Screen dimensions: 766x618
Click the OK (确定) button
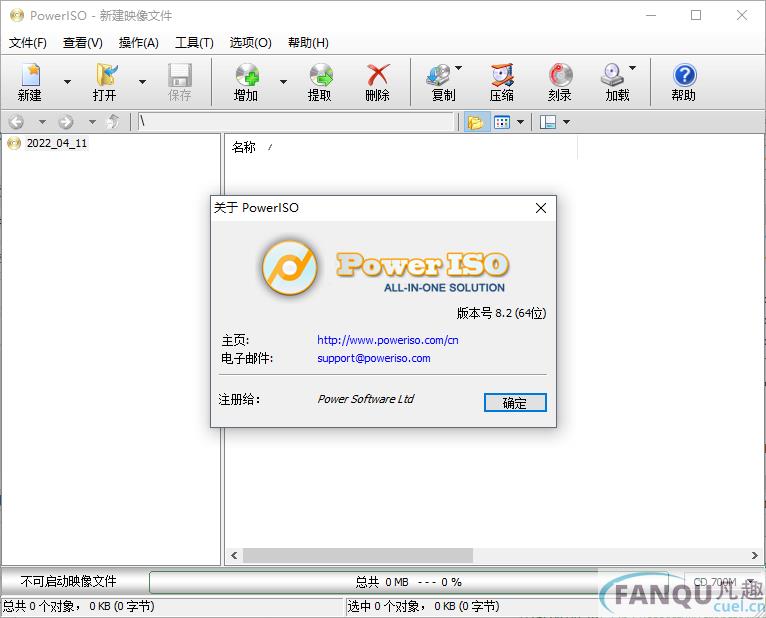coord(515,403)
